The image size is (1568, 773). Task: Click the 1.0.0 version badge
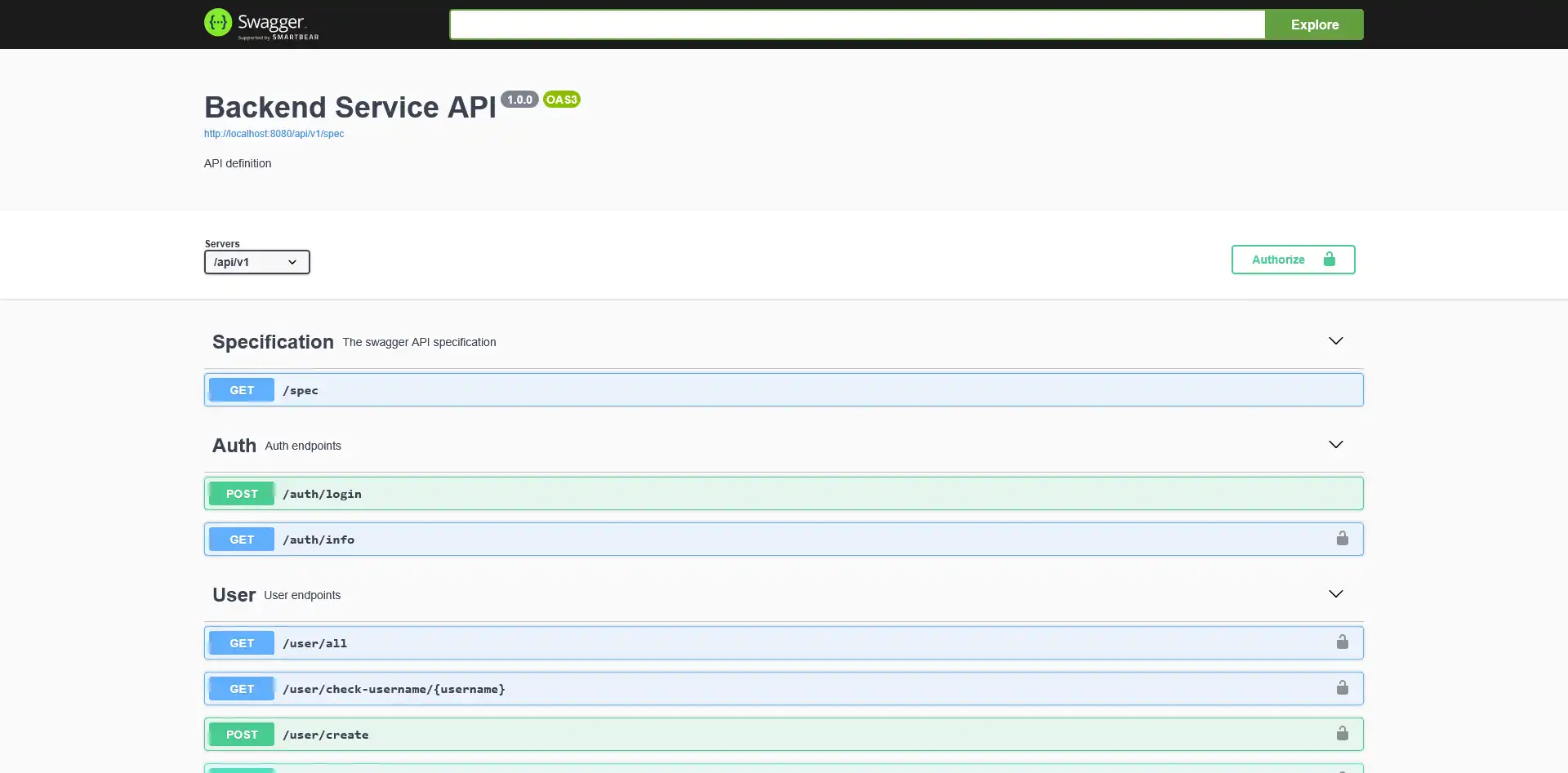click(519, 100)
